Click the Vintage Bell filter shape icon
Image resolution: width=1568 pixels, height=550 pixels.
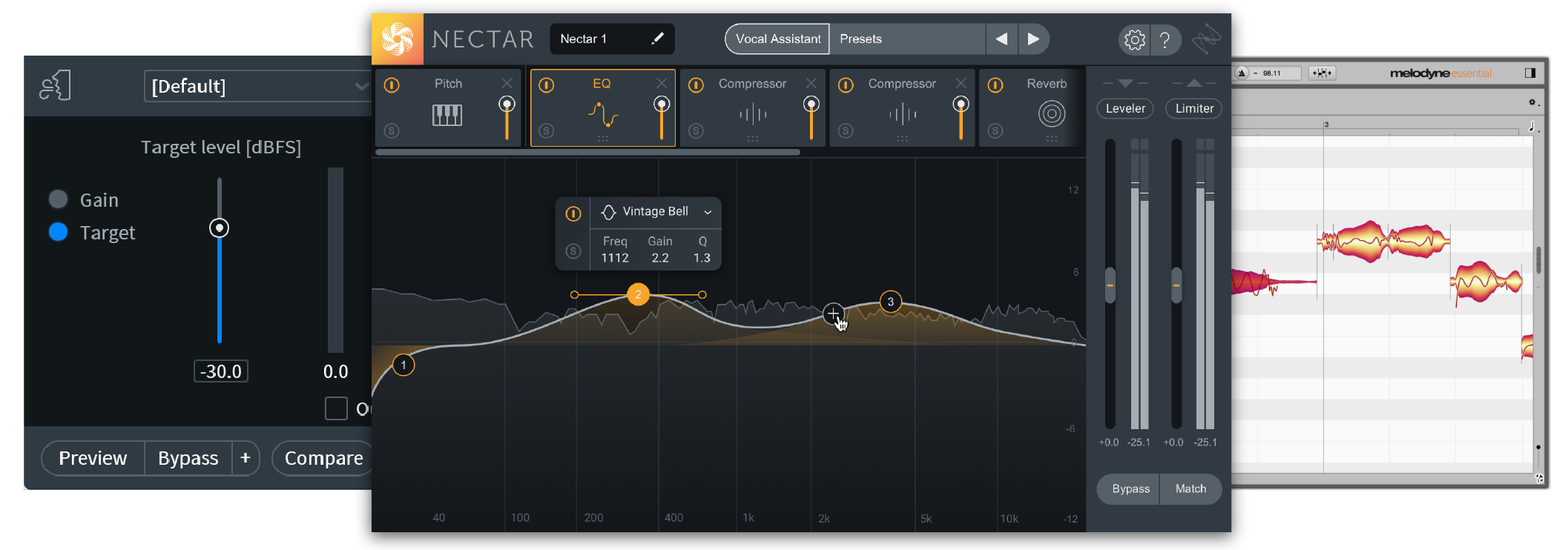click(609, 212)
